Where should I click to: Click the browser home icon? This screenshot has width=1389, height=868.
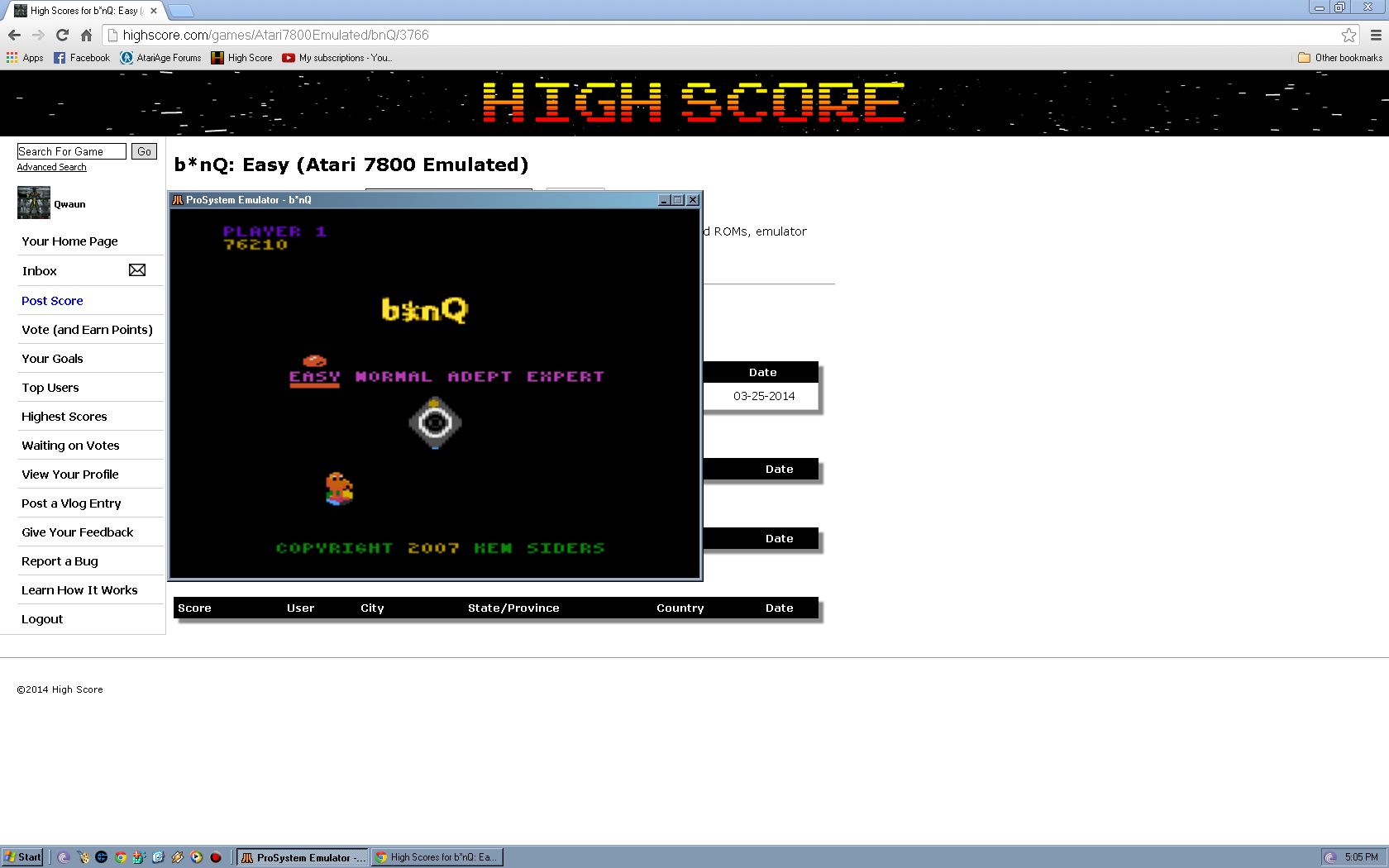(x=86, y=35)
